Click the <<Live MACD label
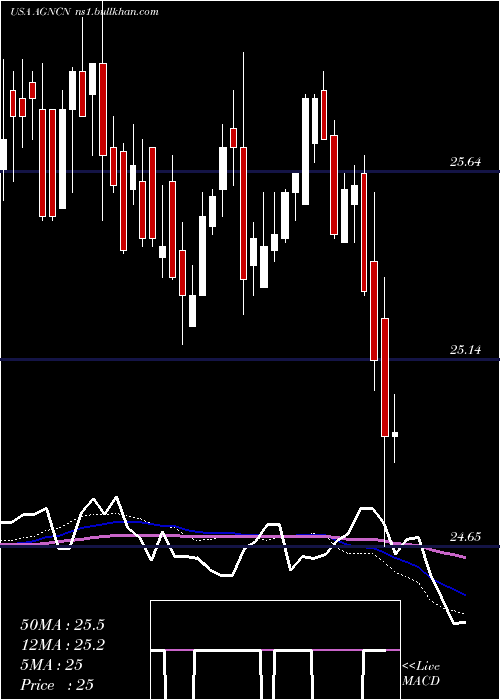Screen dimensions: 500x700 point(421,673)
